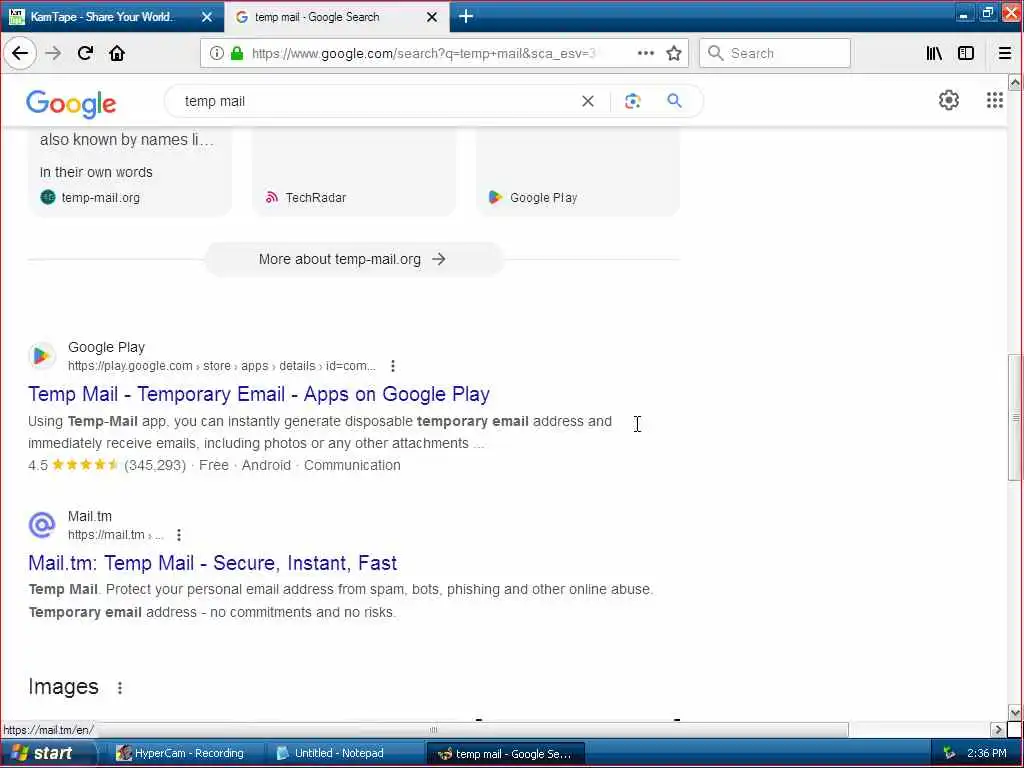
Task: Click the scroll down arrow
Action: 1015,712
